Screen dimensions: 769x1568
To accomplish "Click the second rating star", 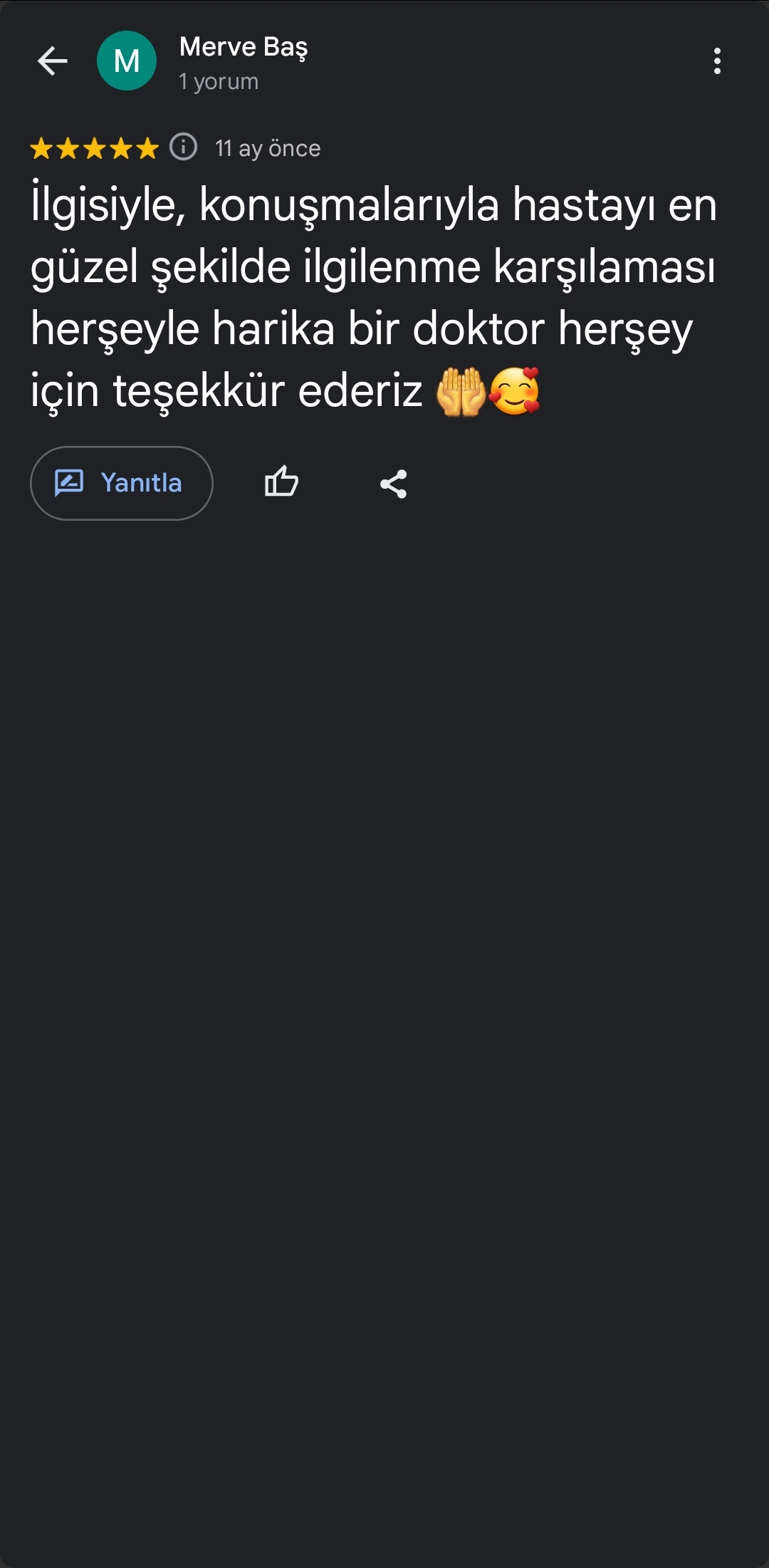I will pos(68,149).
